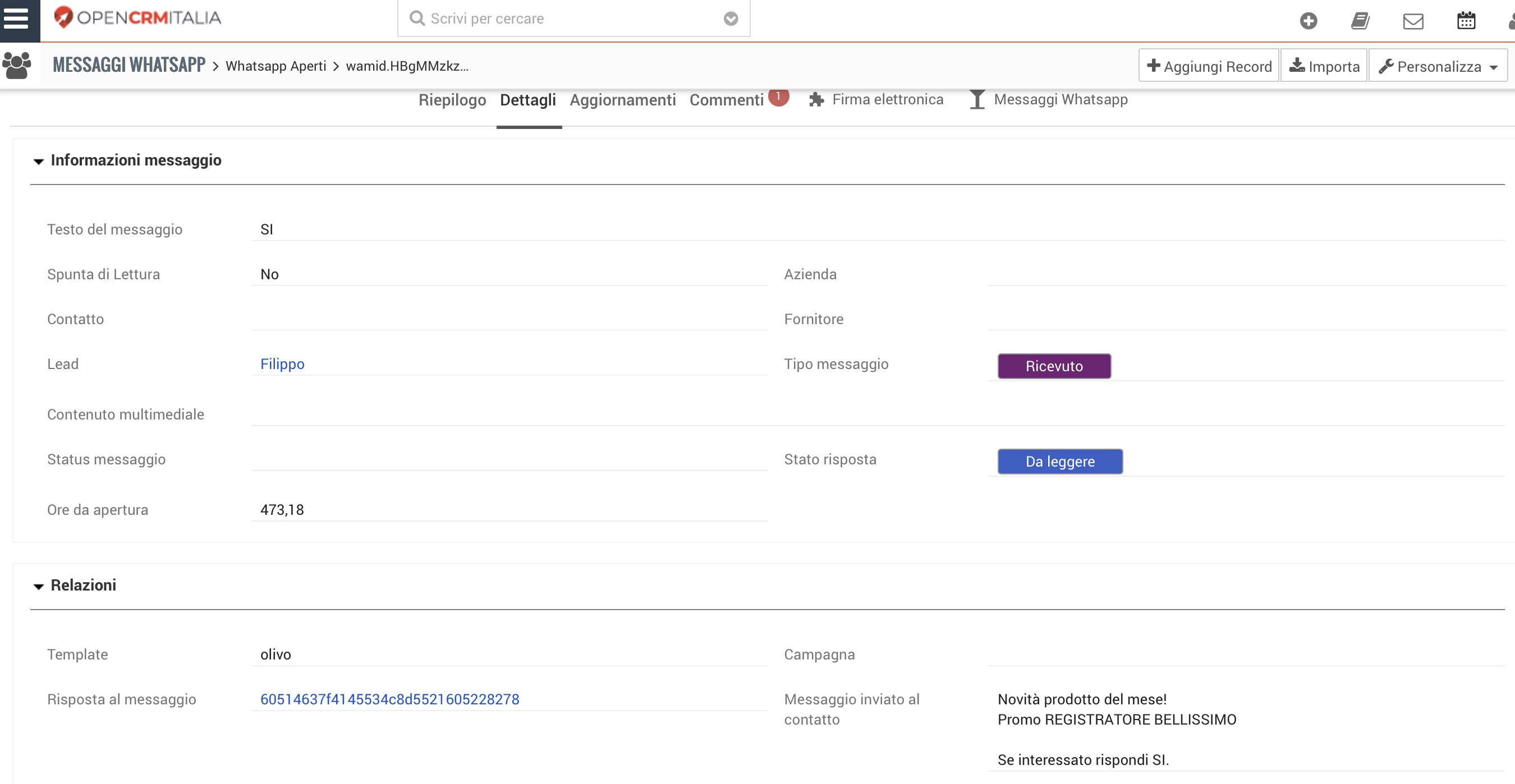Collapse the Relazioni section
Image resolution: width=1515 pixels, height=784 pixels.
(x=39, y=586)
